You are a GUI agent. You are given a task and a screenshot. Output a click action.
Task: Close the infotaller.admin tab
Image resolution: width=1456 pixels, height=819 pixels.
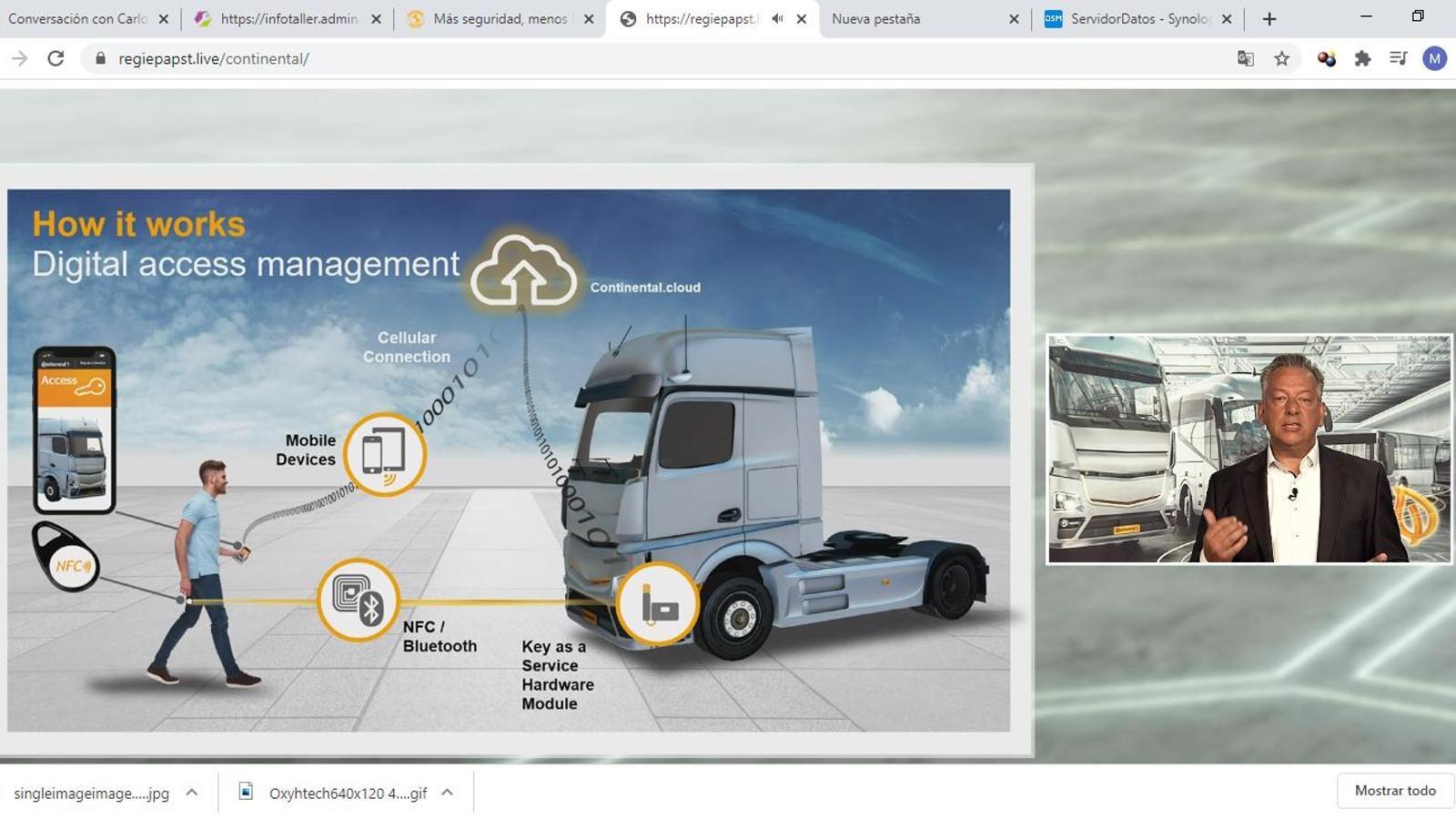tap(376, 19)
